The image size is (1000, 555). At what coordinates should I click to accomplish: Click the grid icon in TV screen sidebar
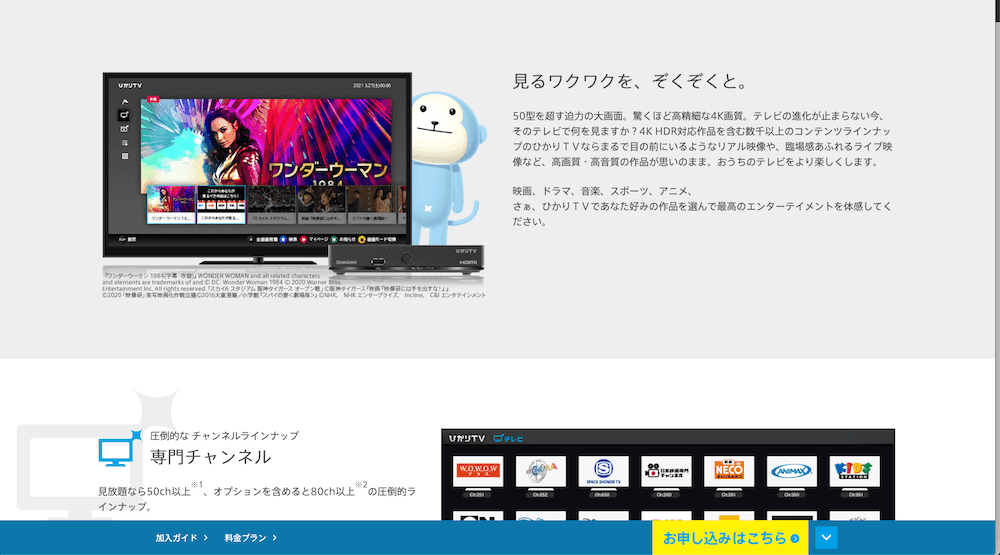(125, 156)
